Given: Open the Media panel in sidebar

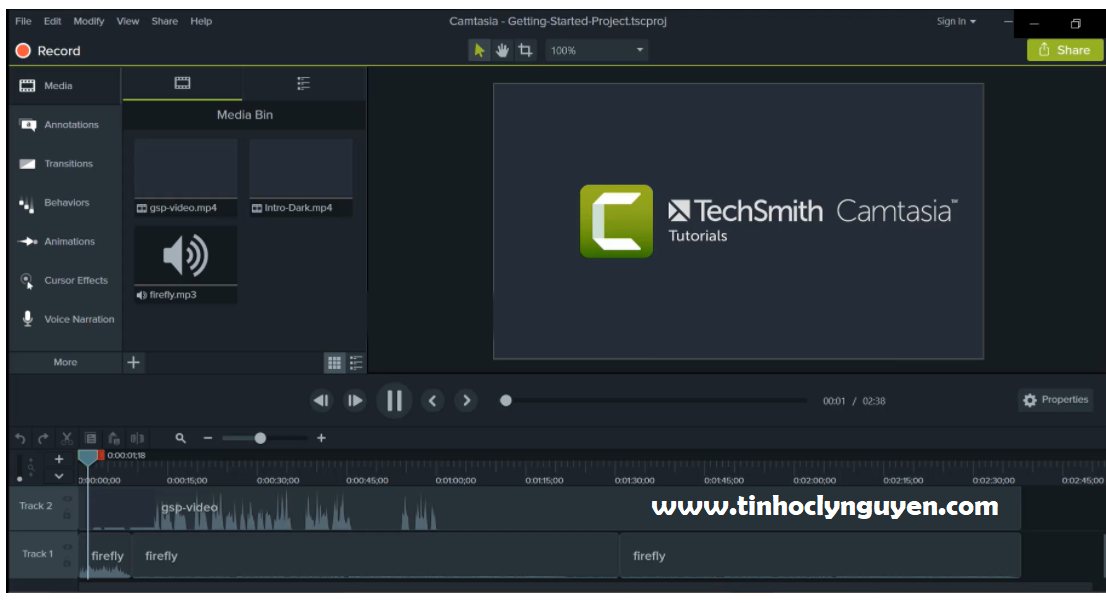Looking at the screenshot, I should click(64, 85).
